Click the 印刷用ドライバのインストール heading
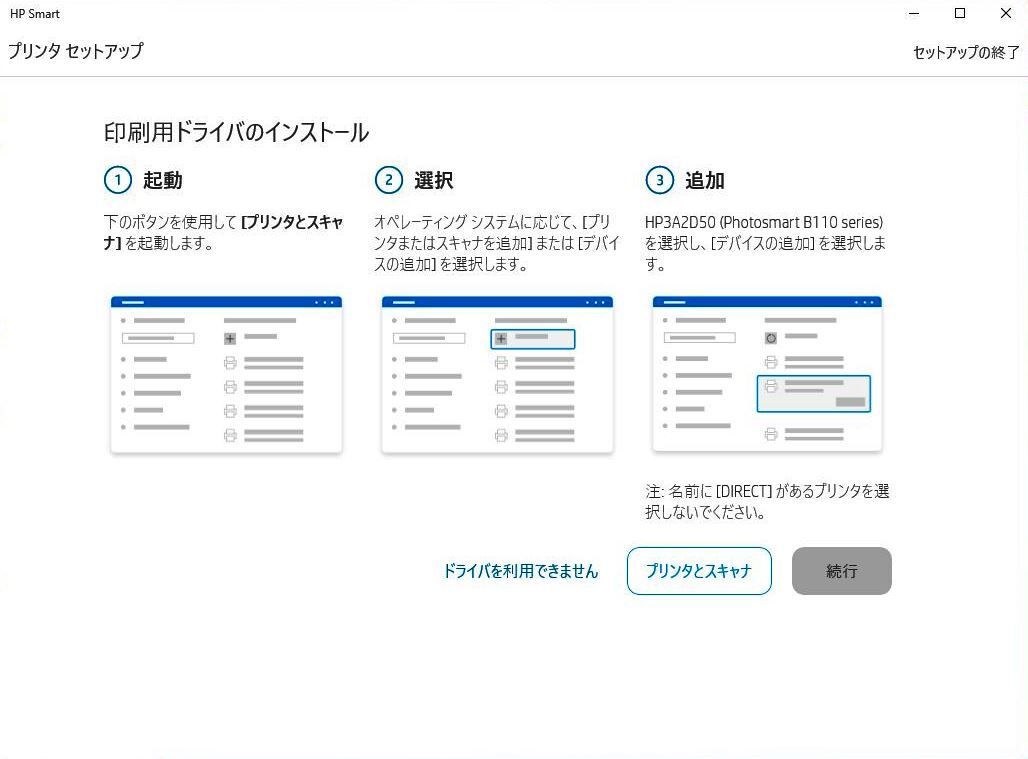 pyautogui.click(x=236, y=132)
